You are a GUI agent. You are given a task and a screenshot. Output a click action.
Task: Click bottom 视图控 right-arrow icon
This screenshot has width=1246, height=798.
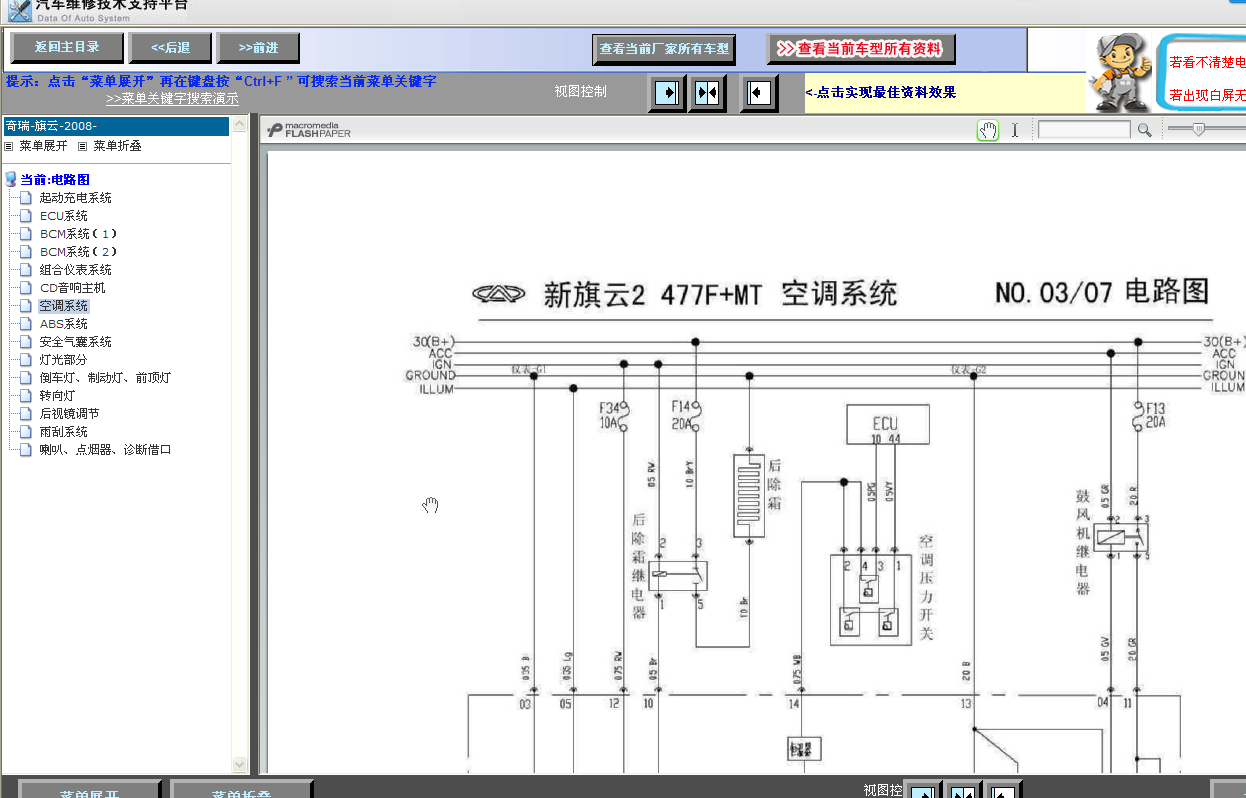tap(923, 791)
